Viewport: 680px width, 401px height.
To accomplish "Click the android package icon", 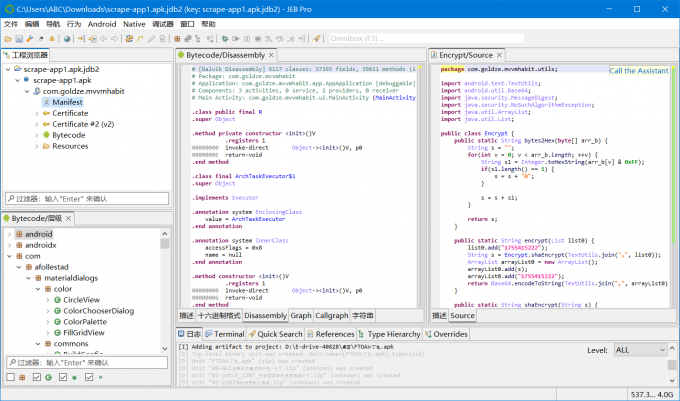I will (x=18, y=233).
